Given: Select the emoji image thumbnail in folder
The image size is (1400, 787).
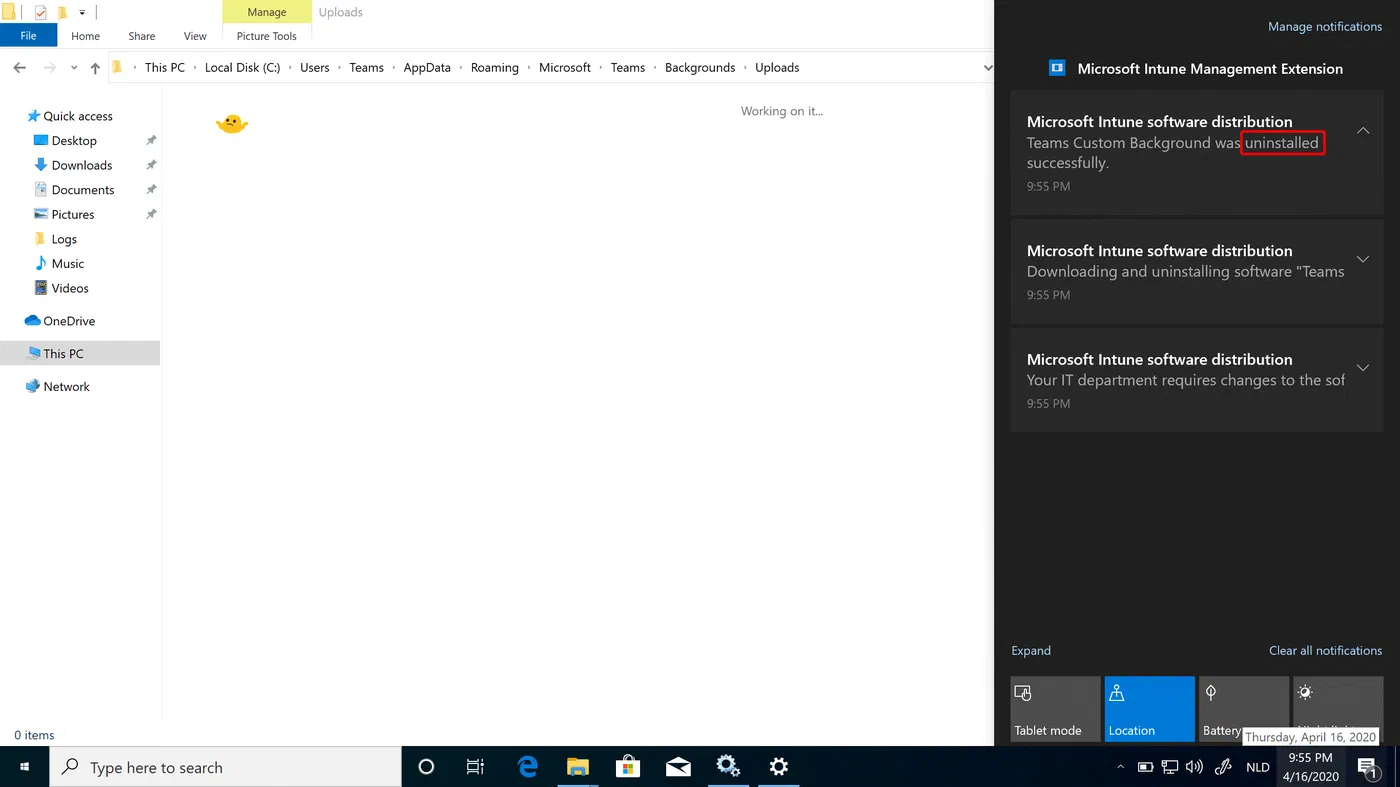Looking at the screenshot, I should (x=232, y=124).
